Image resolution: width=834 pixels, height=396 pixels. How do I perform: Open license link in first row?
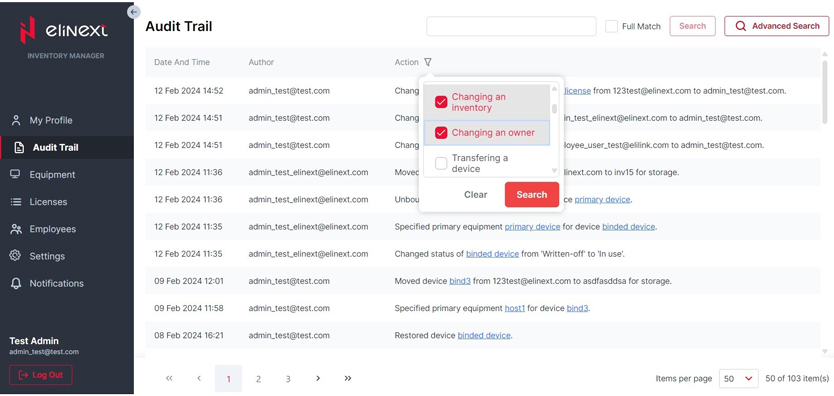(x=577, y=91)
